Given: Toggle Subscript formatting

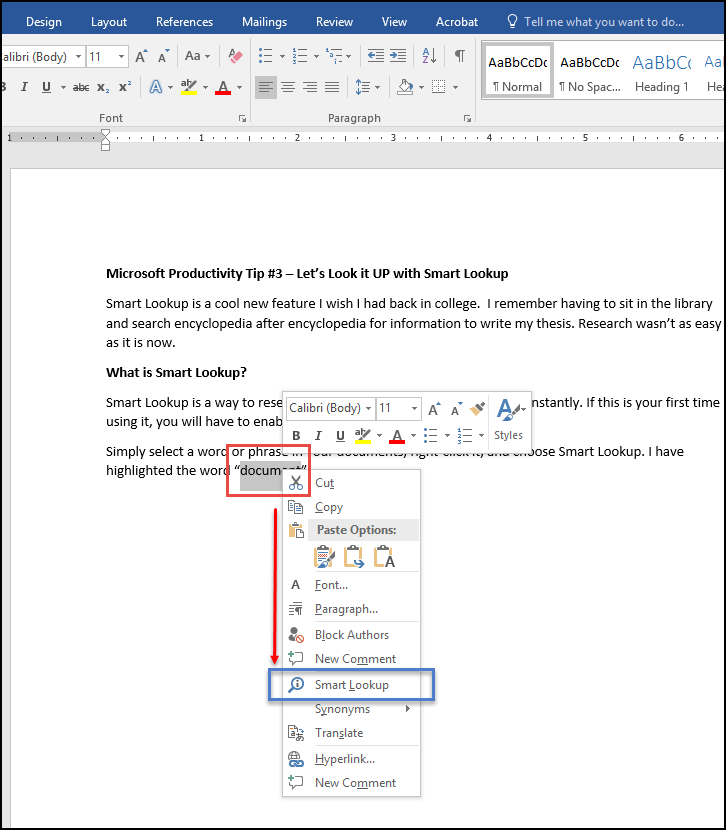Looking at the screenshot, I should point(103,87).
